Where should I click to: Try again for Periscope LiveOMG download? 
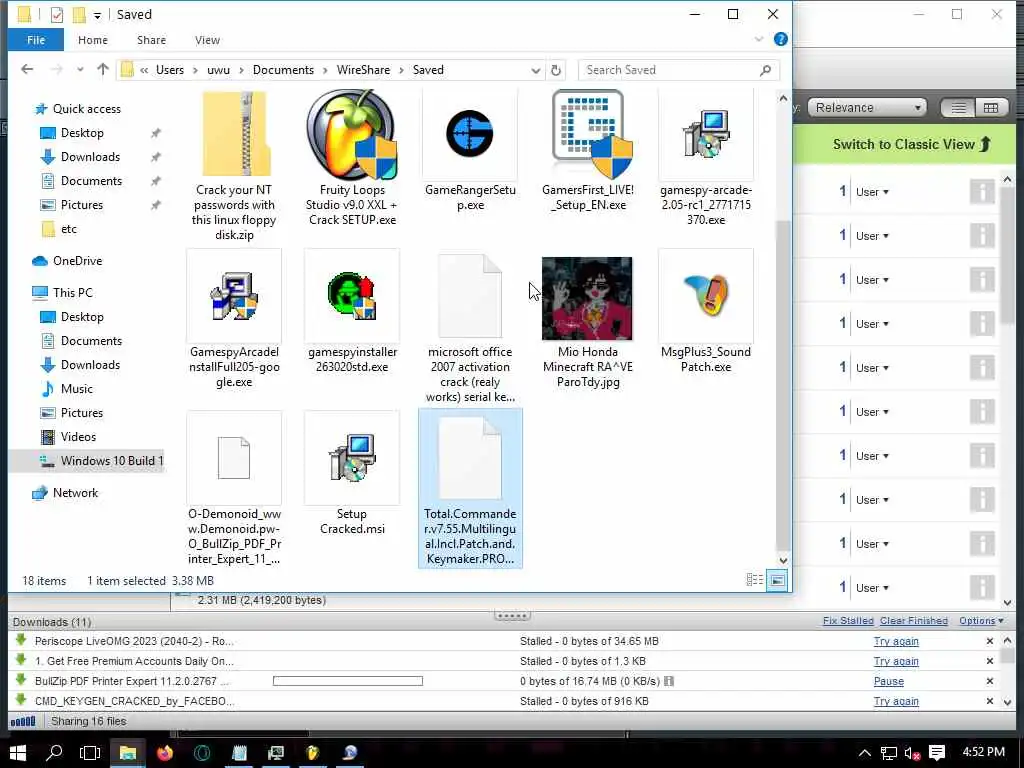[x=896, y=641]
